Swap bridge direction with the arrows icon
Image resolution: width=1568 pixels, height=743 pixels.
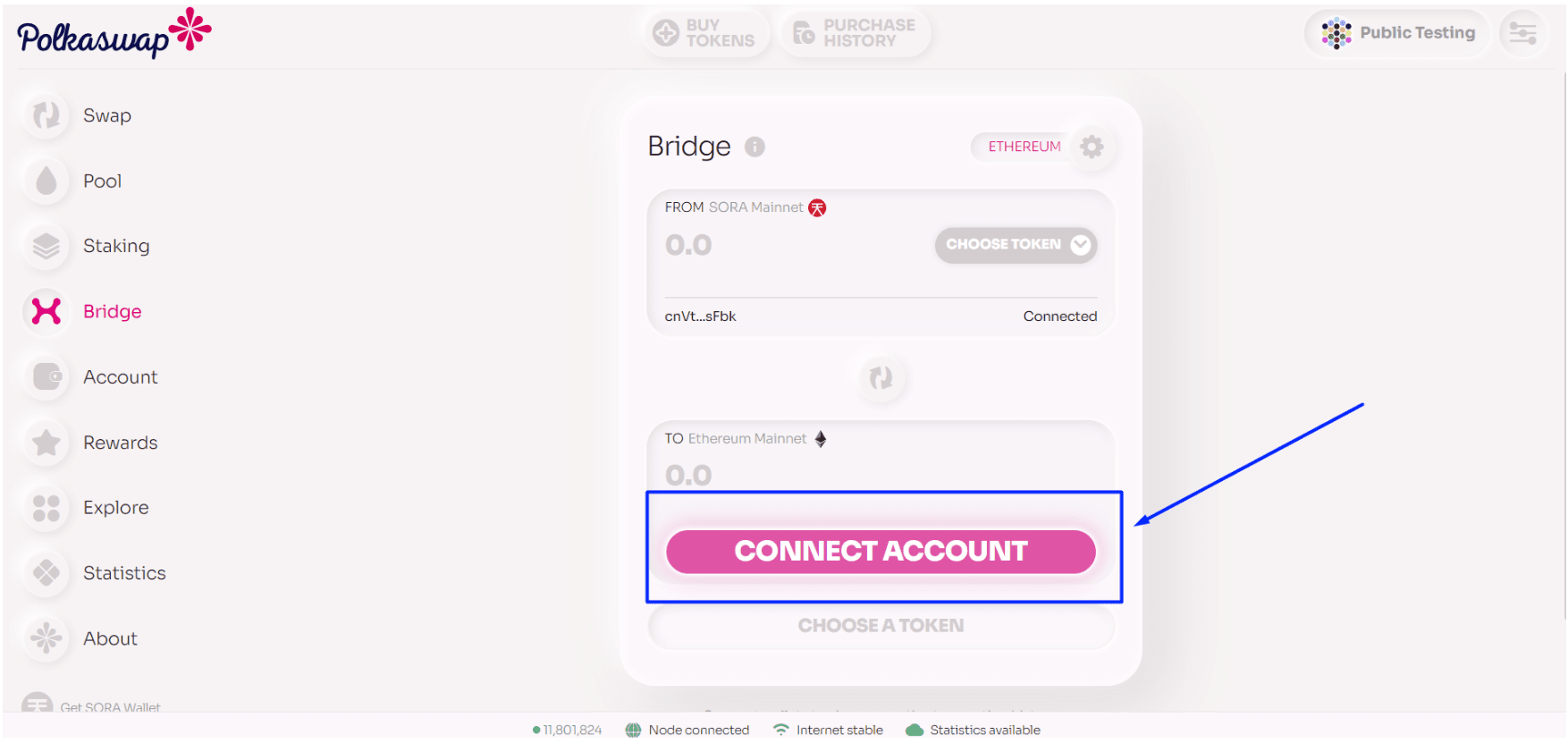click(x=881, y=378)
